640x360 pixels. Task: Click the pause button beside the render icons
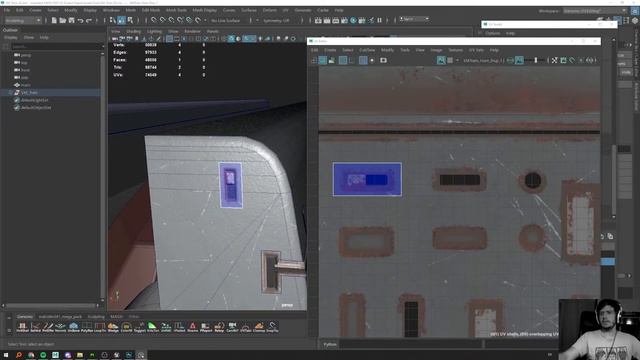380,20
